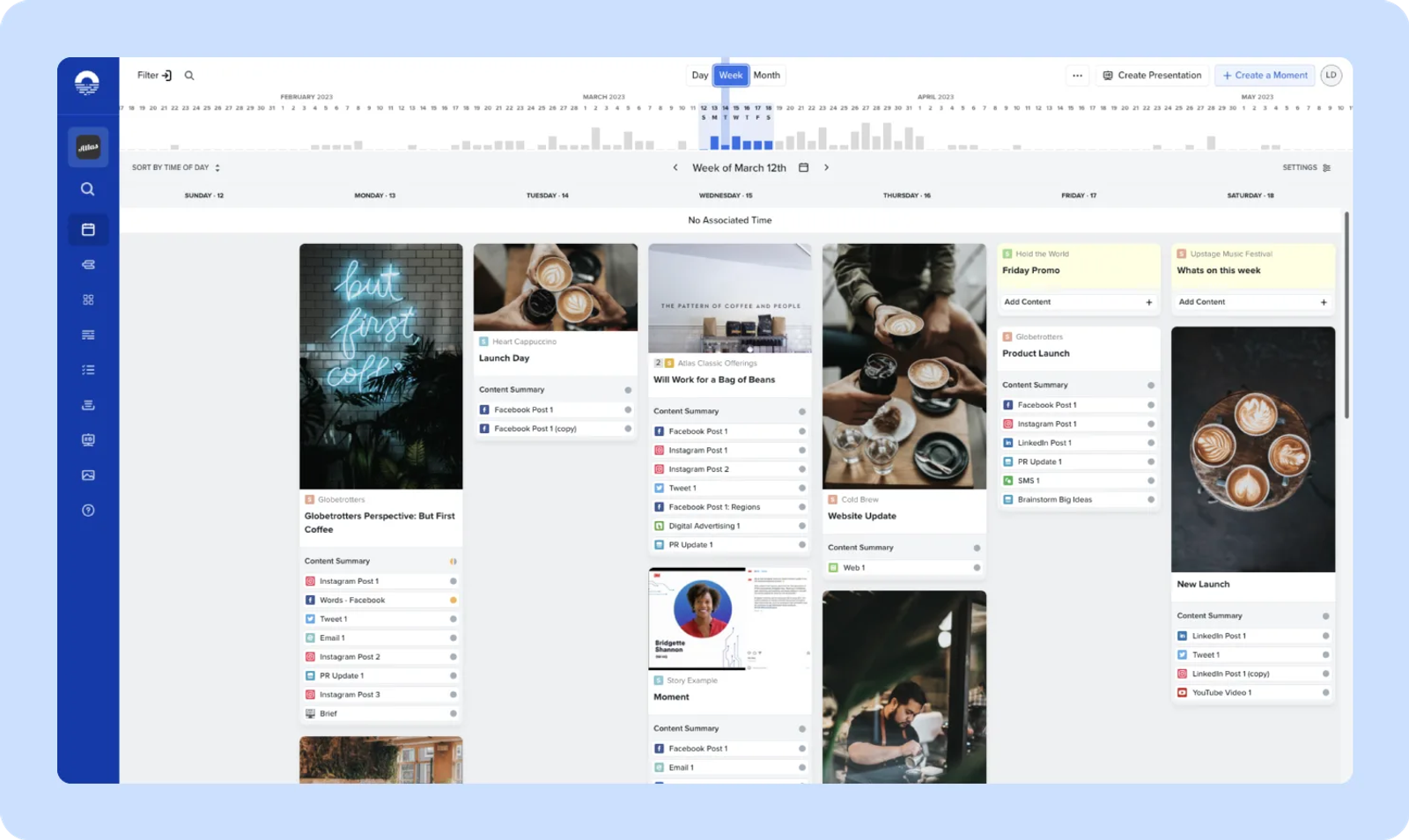Go to the next week arrow
1409x840 pixels.
826,167
